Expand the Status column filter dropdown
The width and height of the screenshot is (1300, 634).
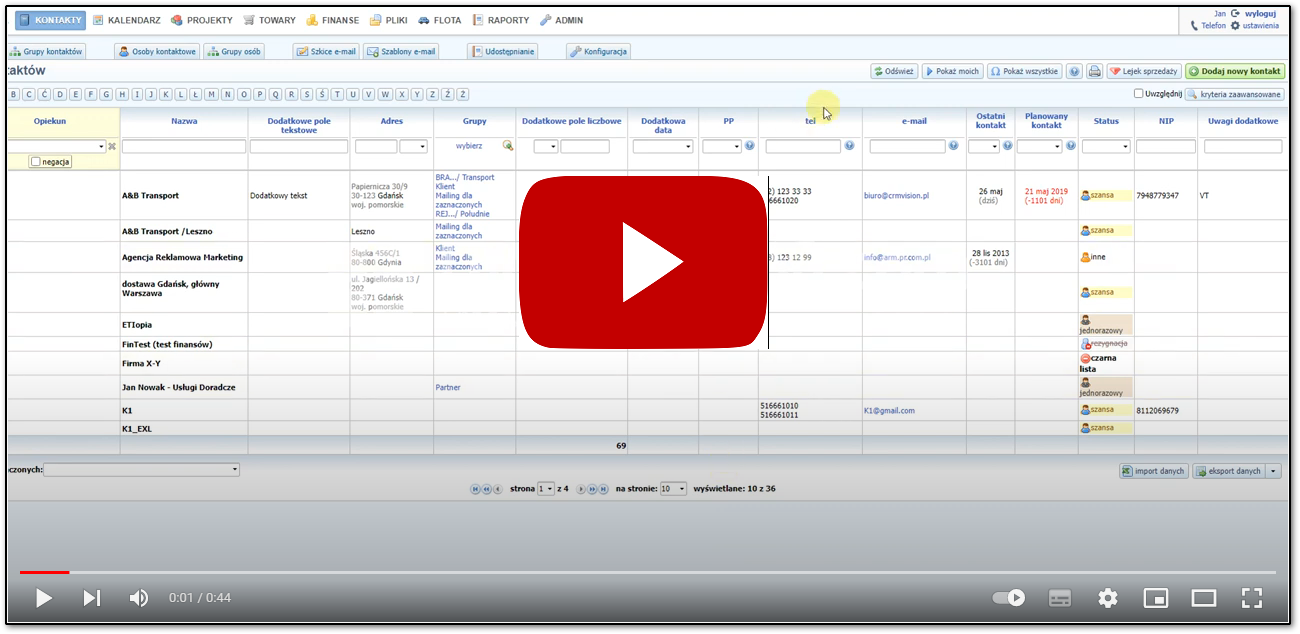pos(1105,146)
